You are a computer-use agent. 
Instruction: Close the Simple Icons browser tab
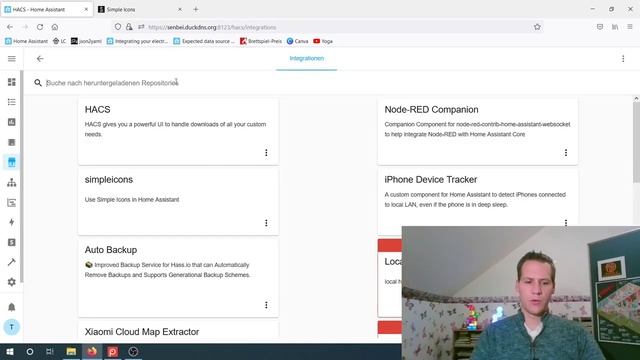click(180, 9)
